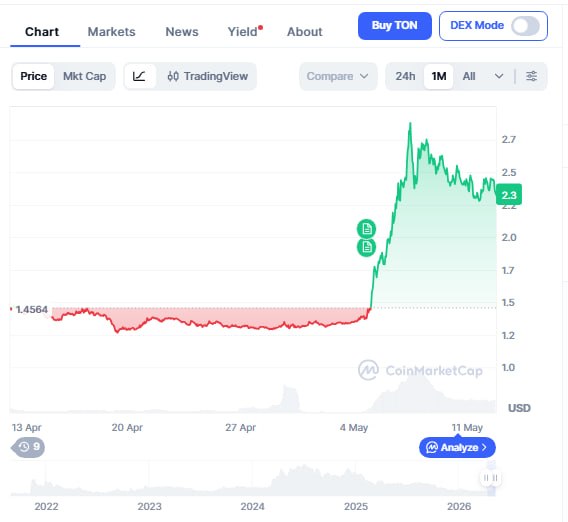Open the upper news document marker
Viewport: 568px width, 522px height.
click(367, 229)
